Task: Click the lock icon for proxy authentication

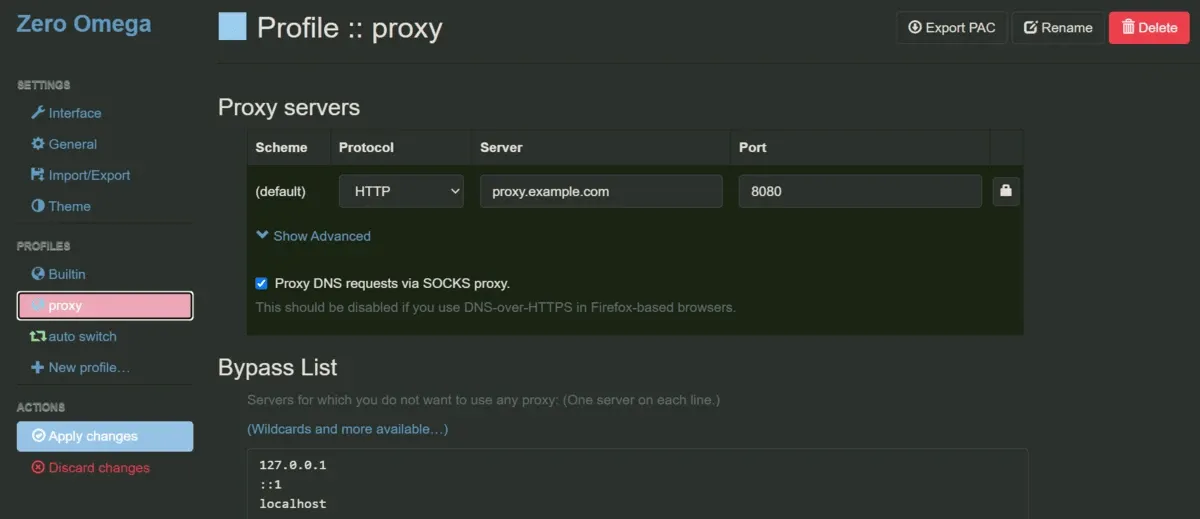Action: coord(1006,191)
